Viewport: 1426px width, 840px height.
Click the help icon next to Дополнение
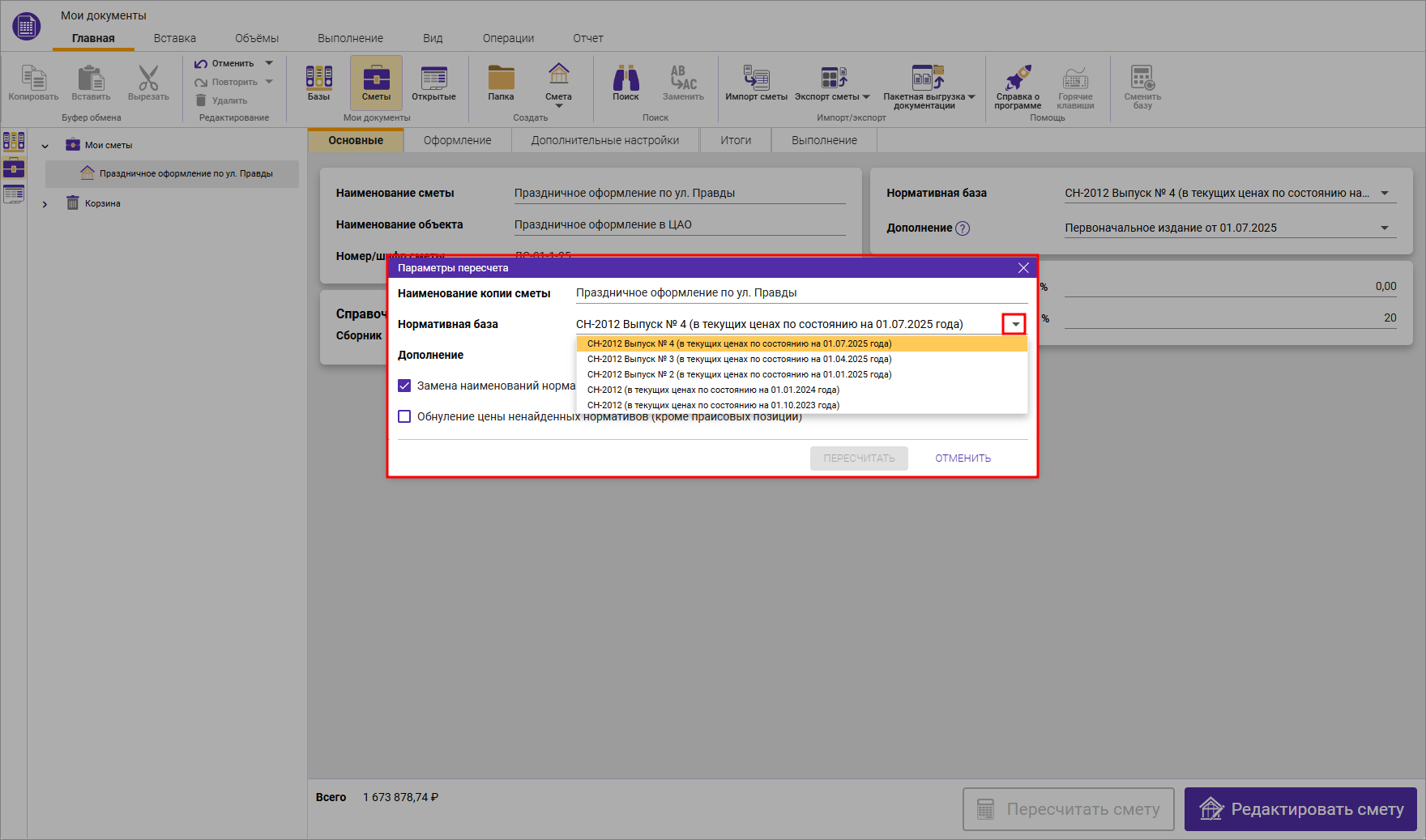coord(962,228)
